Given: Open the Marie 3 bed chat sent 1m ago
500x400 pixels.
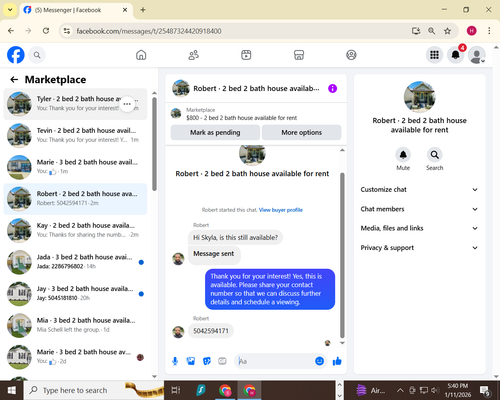Looking at the screenshot, I should point(75,167).
